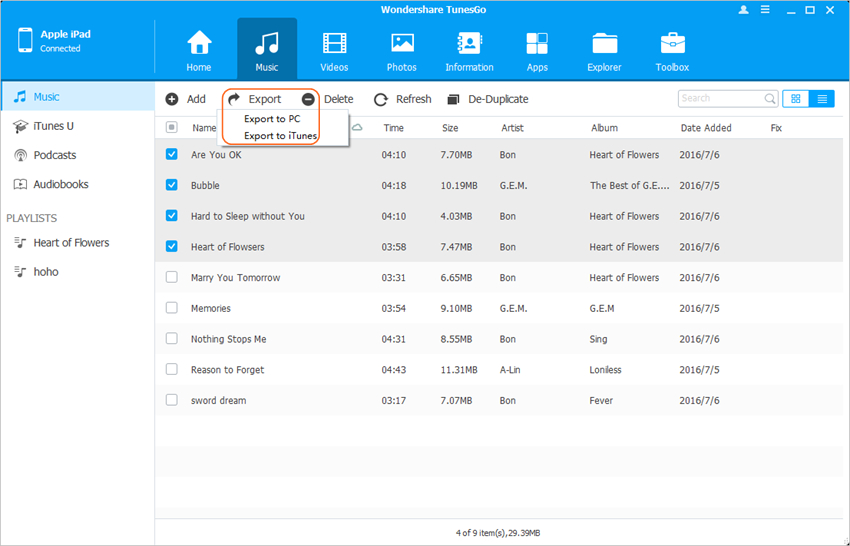Choose Export to PC
Viewport: 850px width, 546px height.
tap(272, 119)
